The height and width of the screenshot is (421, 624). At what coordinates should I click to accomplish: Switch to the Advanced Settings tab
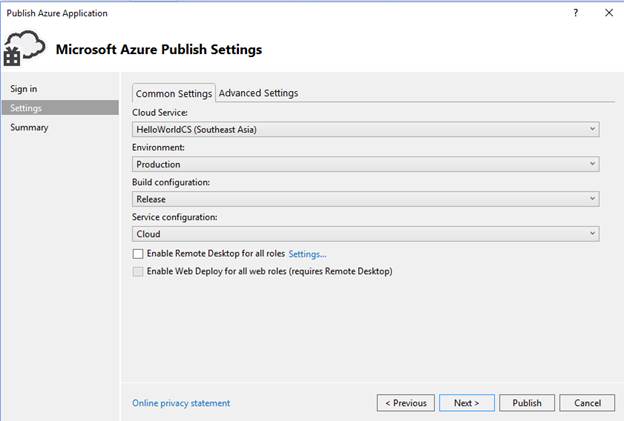pyautogui.click(x=258, y=93)
